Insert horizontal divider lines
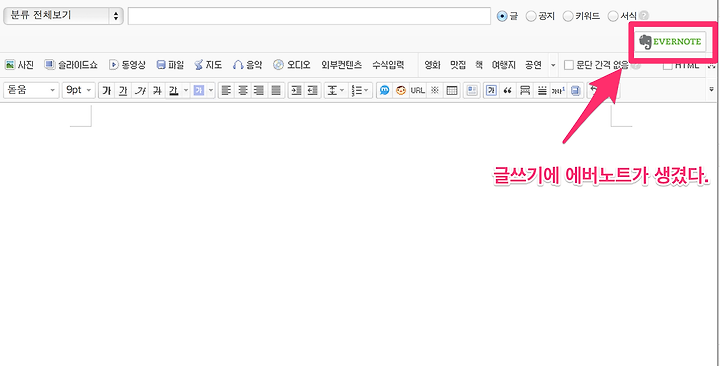The height and width of the screenshot is (366, 720). coord(542,90)
